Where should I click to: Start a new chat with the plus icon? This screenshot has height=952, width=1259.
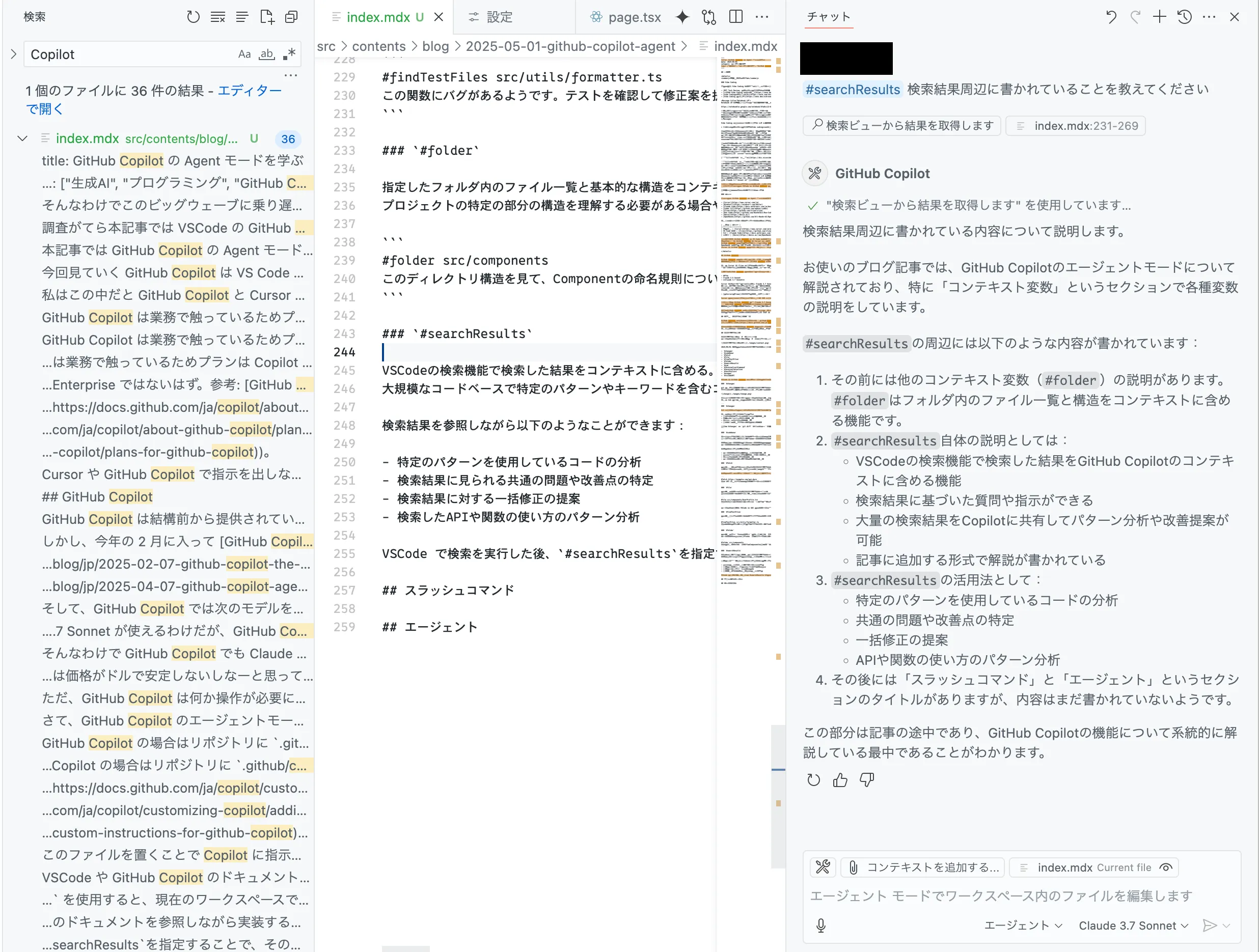[x=1159, y=17]
